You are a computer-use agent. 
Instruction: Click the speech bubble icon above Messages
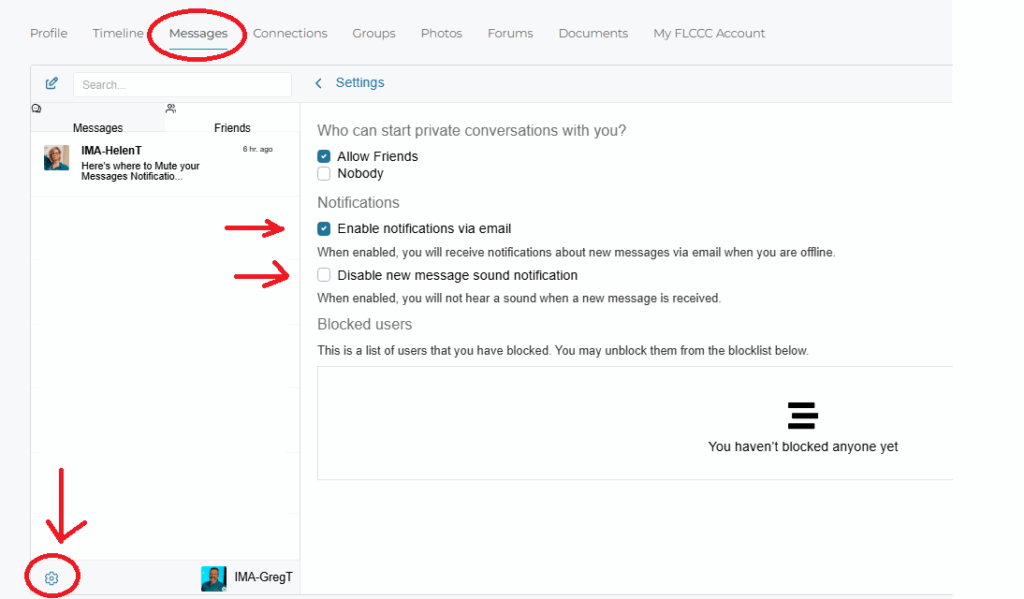(x=37, y=108)
